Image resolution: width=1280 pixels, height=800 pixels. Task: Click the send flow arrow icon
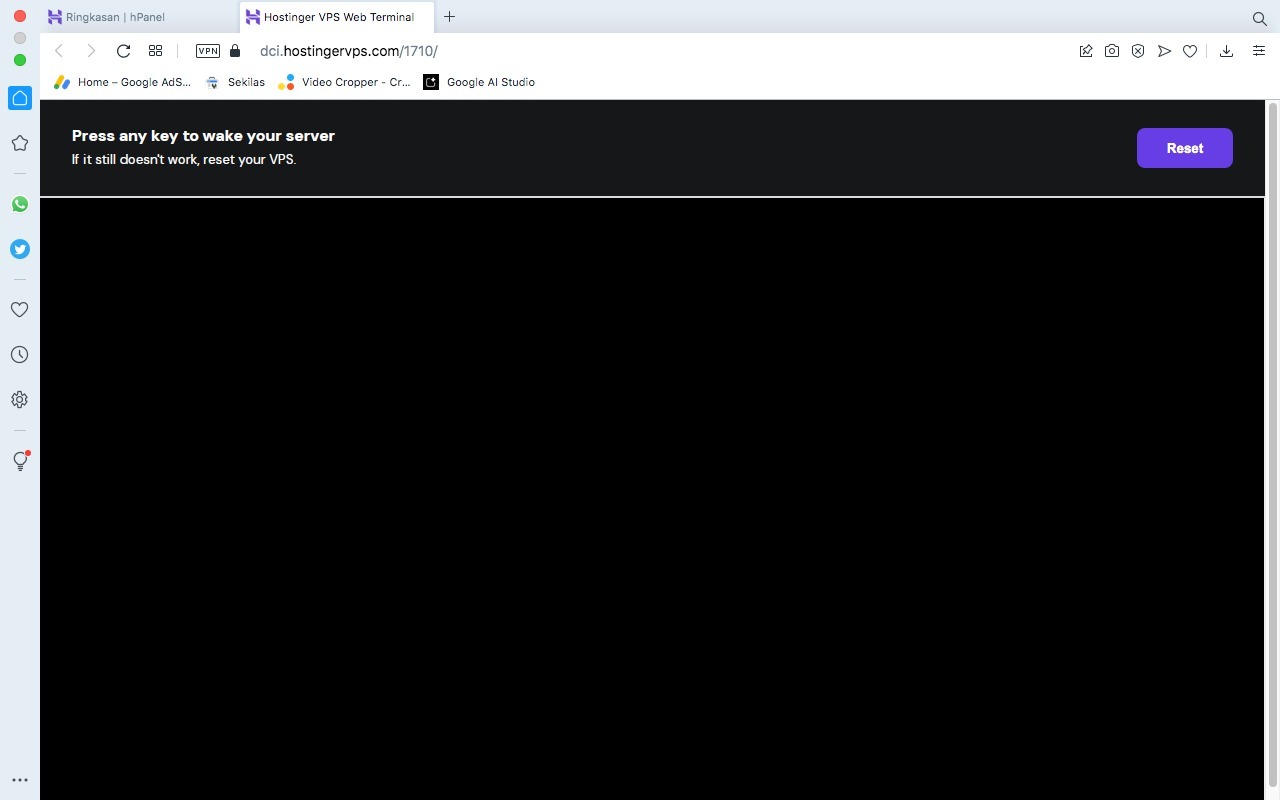[x=1164, y=51]
